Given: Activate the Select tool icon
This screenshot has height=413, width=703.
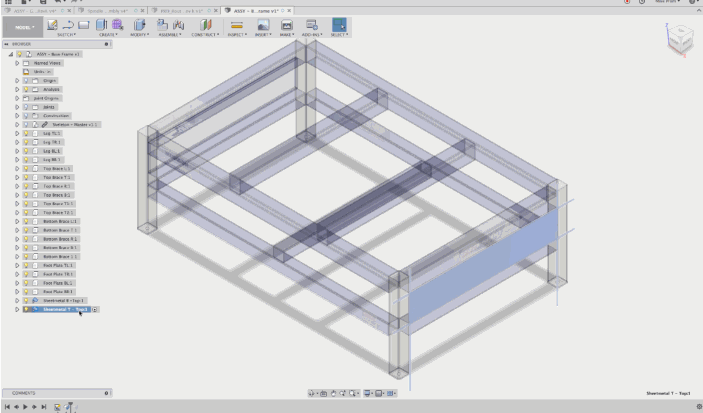Looking at the screenshot, I should pos(339,25).
